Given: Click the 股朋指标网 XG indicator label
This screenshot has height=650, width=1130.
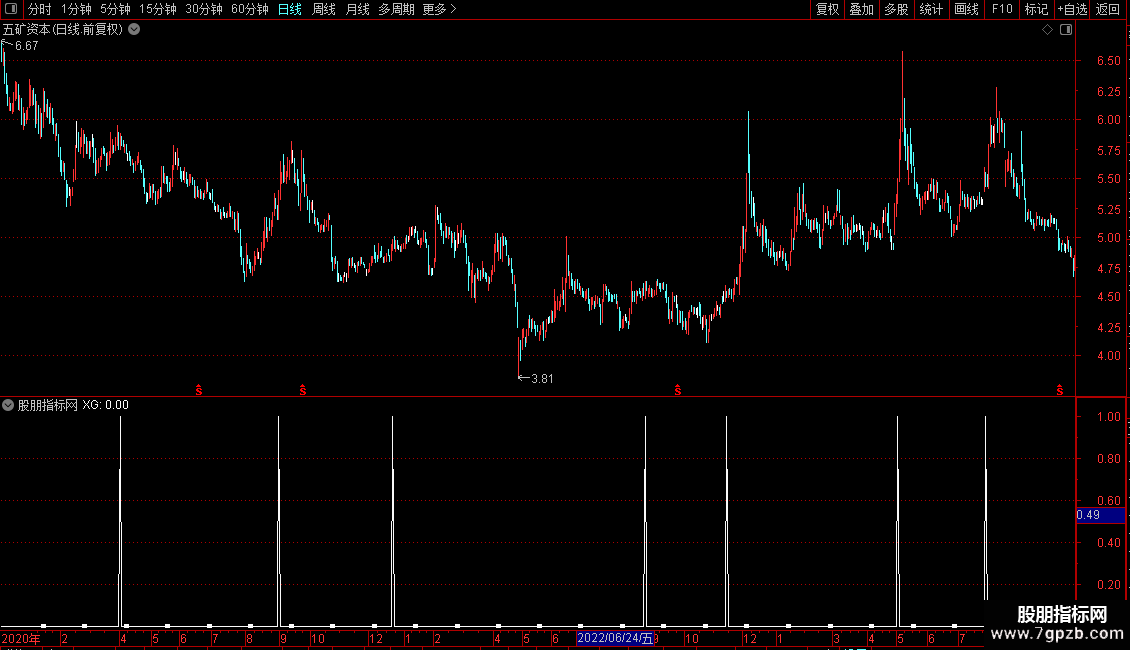Looking at the screenshot, I should click(73, 405).
